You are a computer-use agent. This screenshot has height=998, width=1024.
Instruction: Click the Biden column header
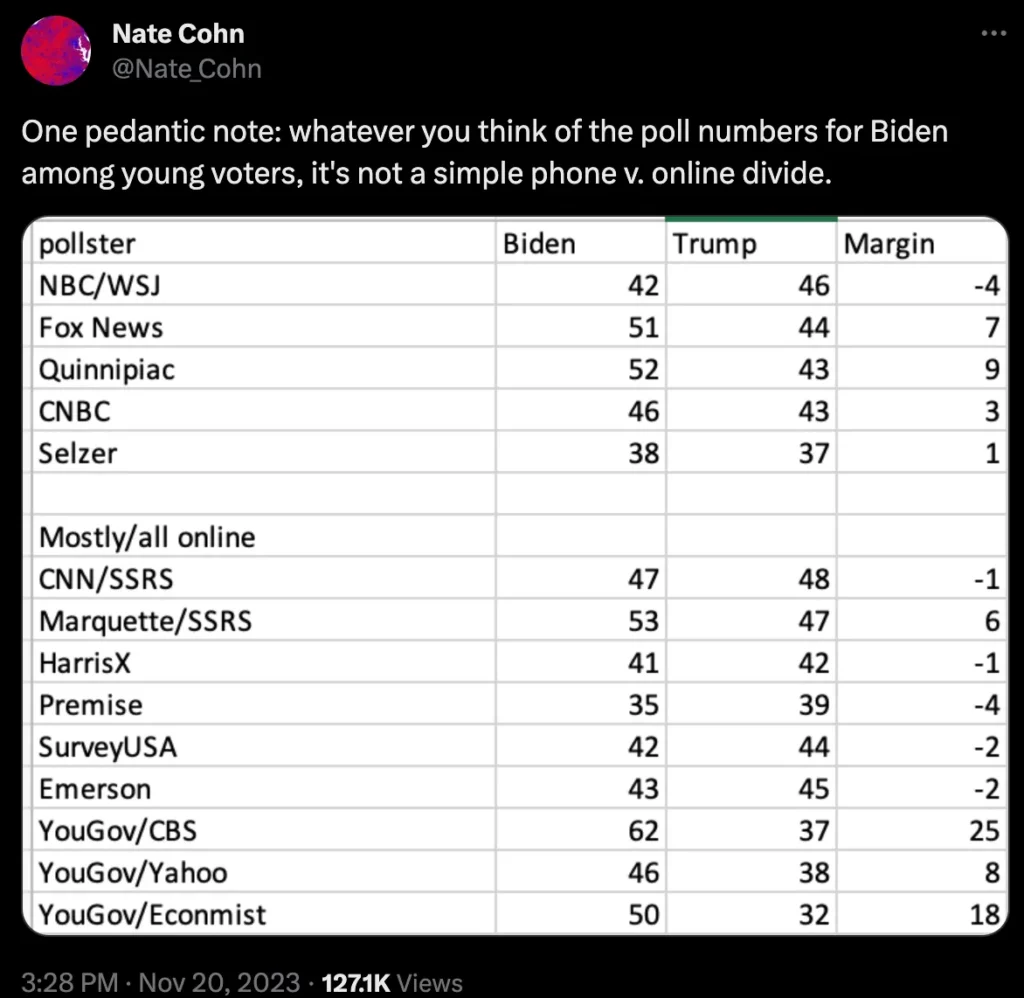coord(539,243)
